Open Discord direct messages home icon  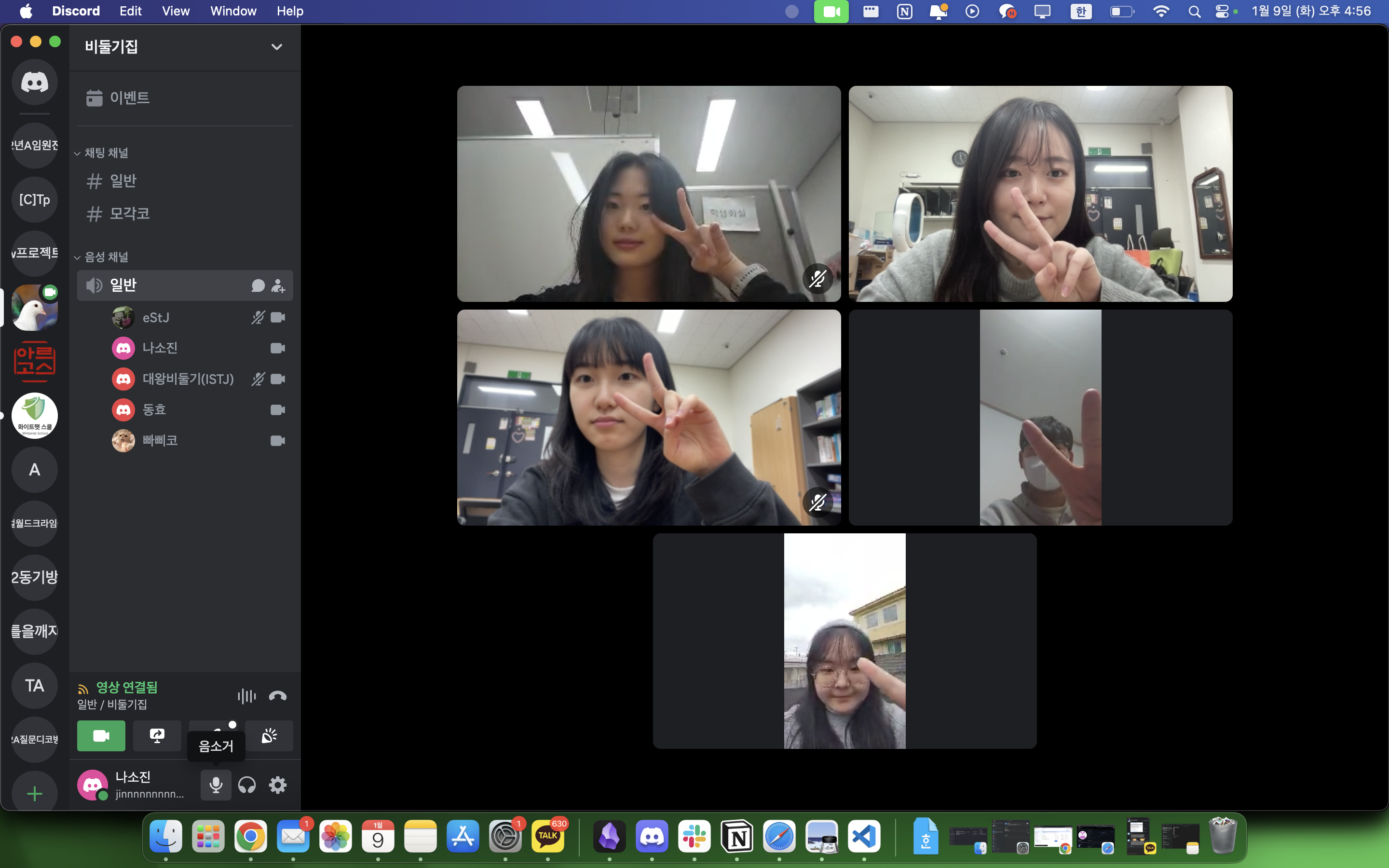click(34, 82)
